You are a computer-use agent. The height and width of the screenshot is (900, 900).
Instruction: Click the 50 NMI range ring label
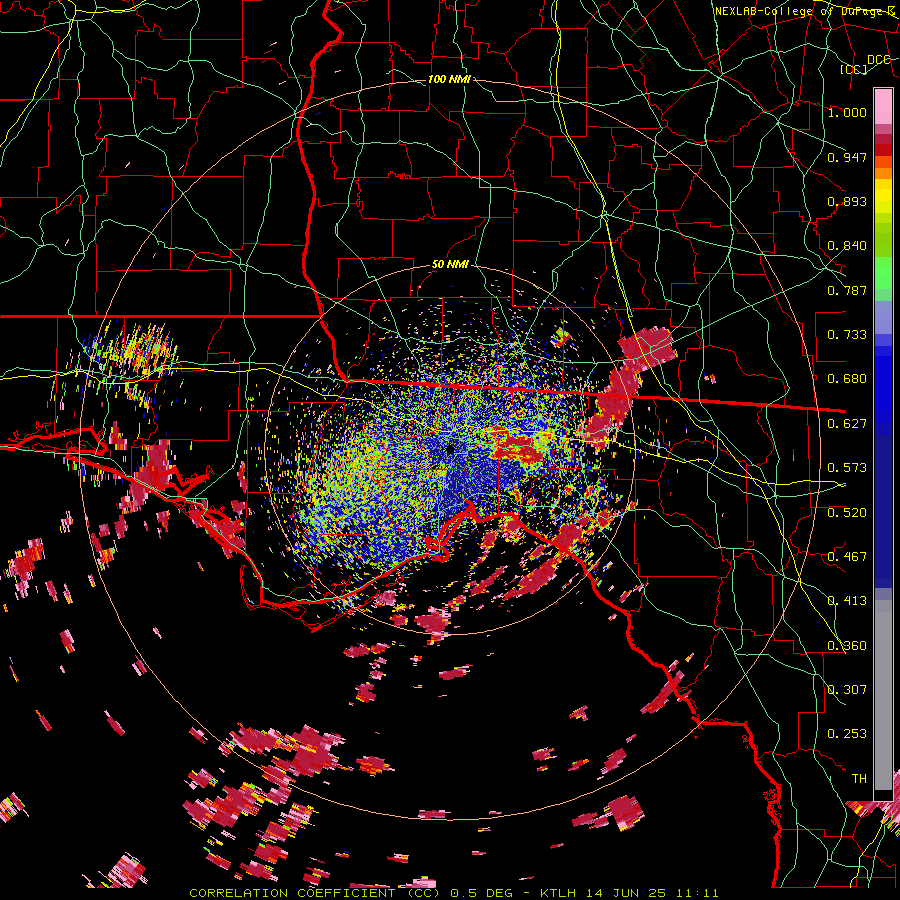[450, 265]
